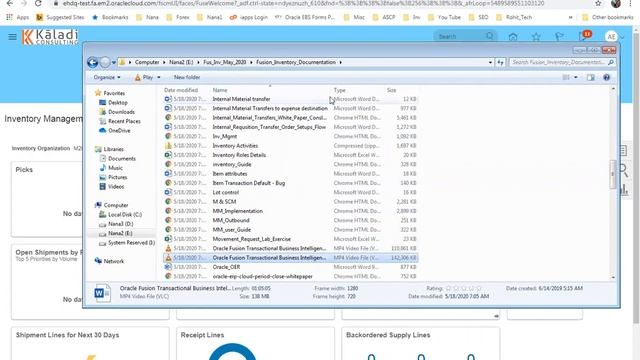This screenshot has height=360, width=640.
Task: Click Nana2 (E:) in breadcrumb path
Action: click(181, 62)
